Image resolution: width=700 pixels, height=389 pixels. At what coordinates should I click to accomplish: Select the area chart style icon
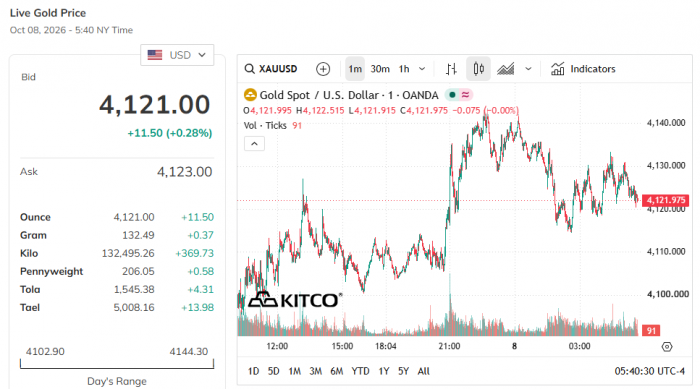click(x=505, y=69)
